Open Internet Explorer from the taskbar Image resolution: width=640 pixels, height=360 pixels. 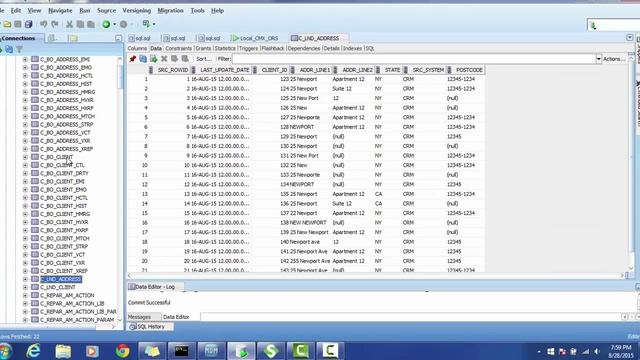coord(33,351)
